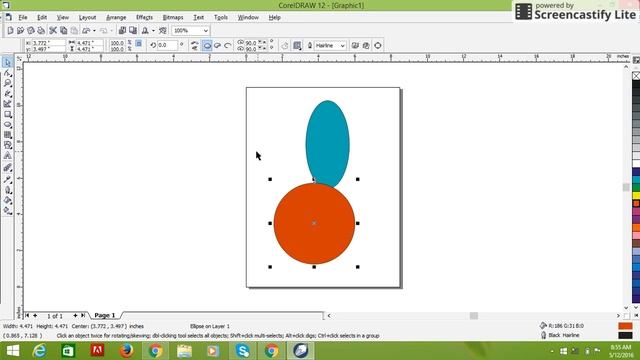Image resolution: width=640 pixels, height=360 pixels.
Task: Switch to the Page 1 tab
Action: click(x=105, y=316)
